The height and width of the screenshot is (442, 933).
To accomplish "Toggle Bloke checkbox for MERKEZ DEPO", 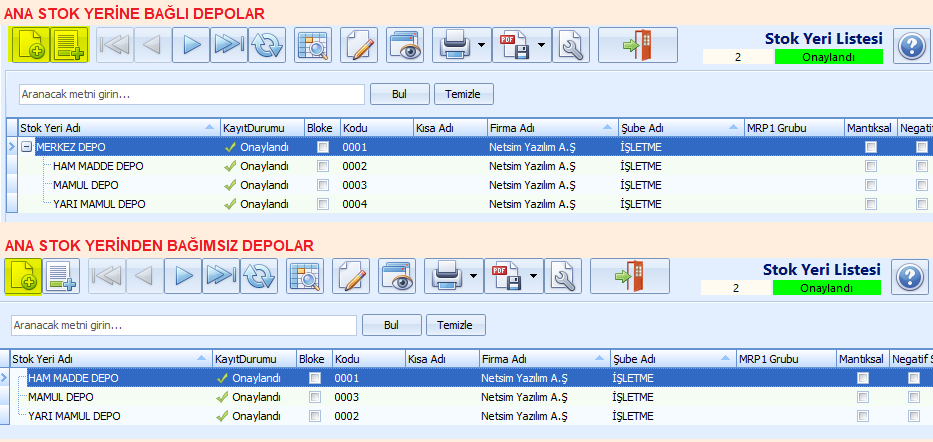I will pos(323,147).
